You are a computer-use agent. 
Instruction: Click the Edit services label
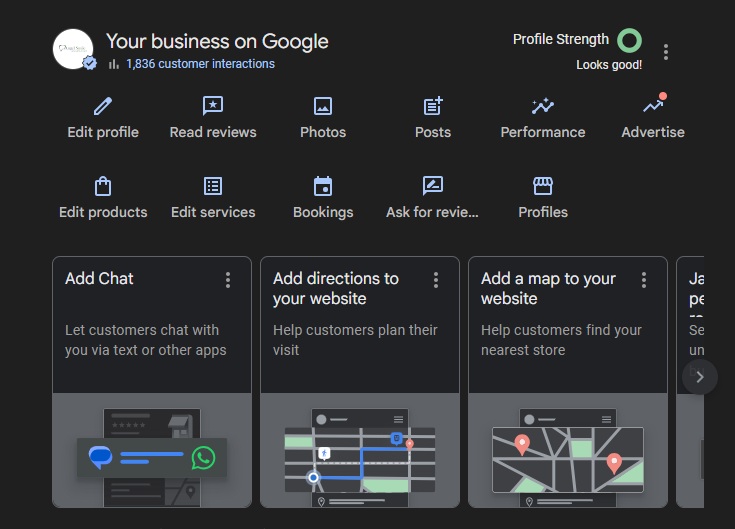tap(213, 212)
